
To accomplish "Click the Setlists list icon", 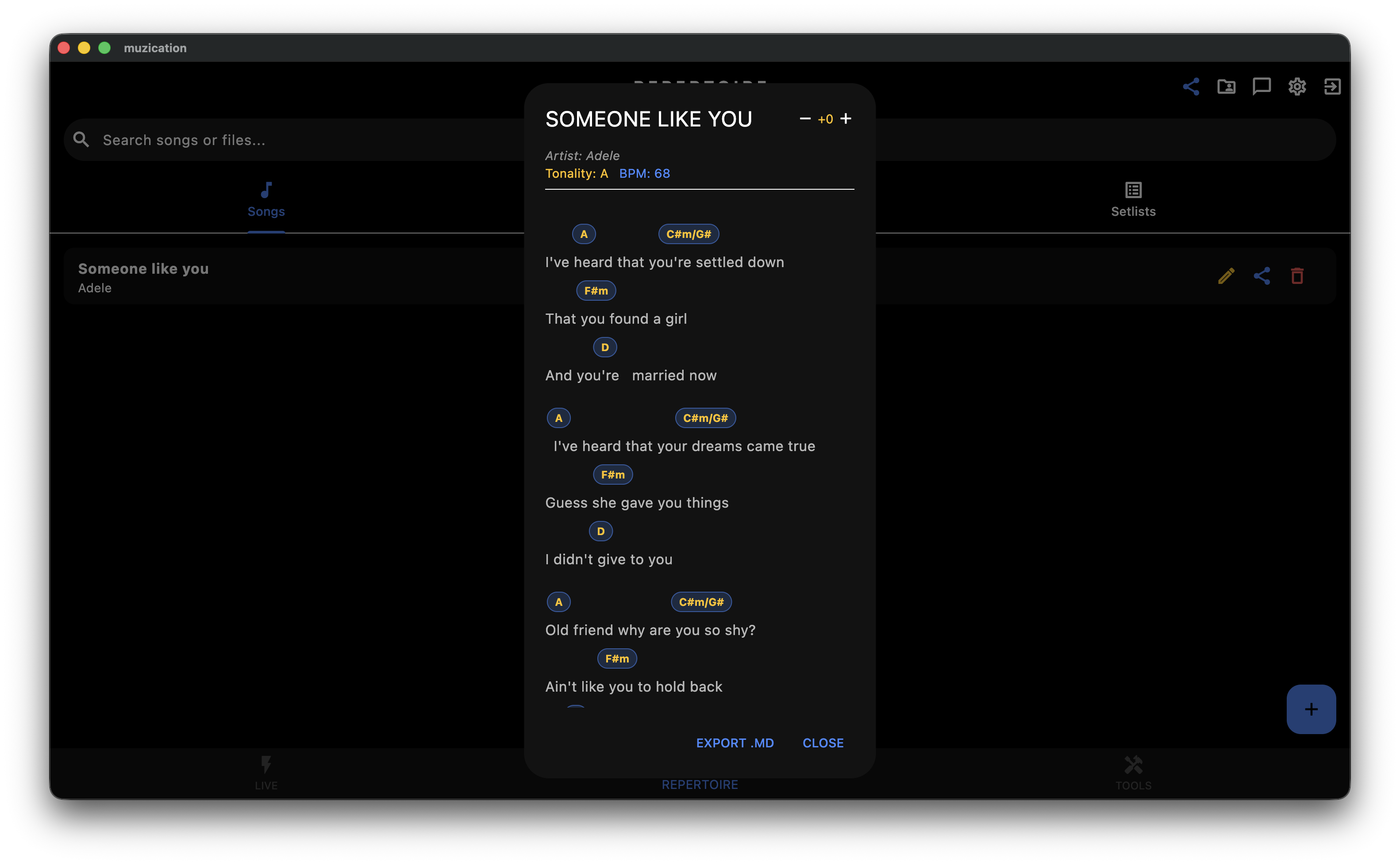I will [1133, 189].
